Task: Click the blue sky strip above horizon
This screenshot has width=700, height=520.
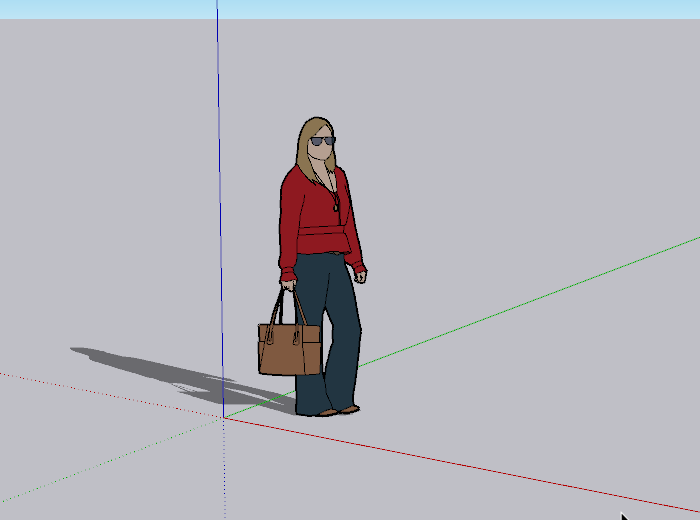Action: tap(450, 9)
